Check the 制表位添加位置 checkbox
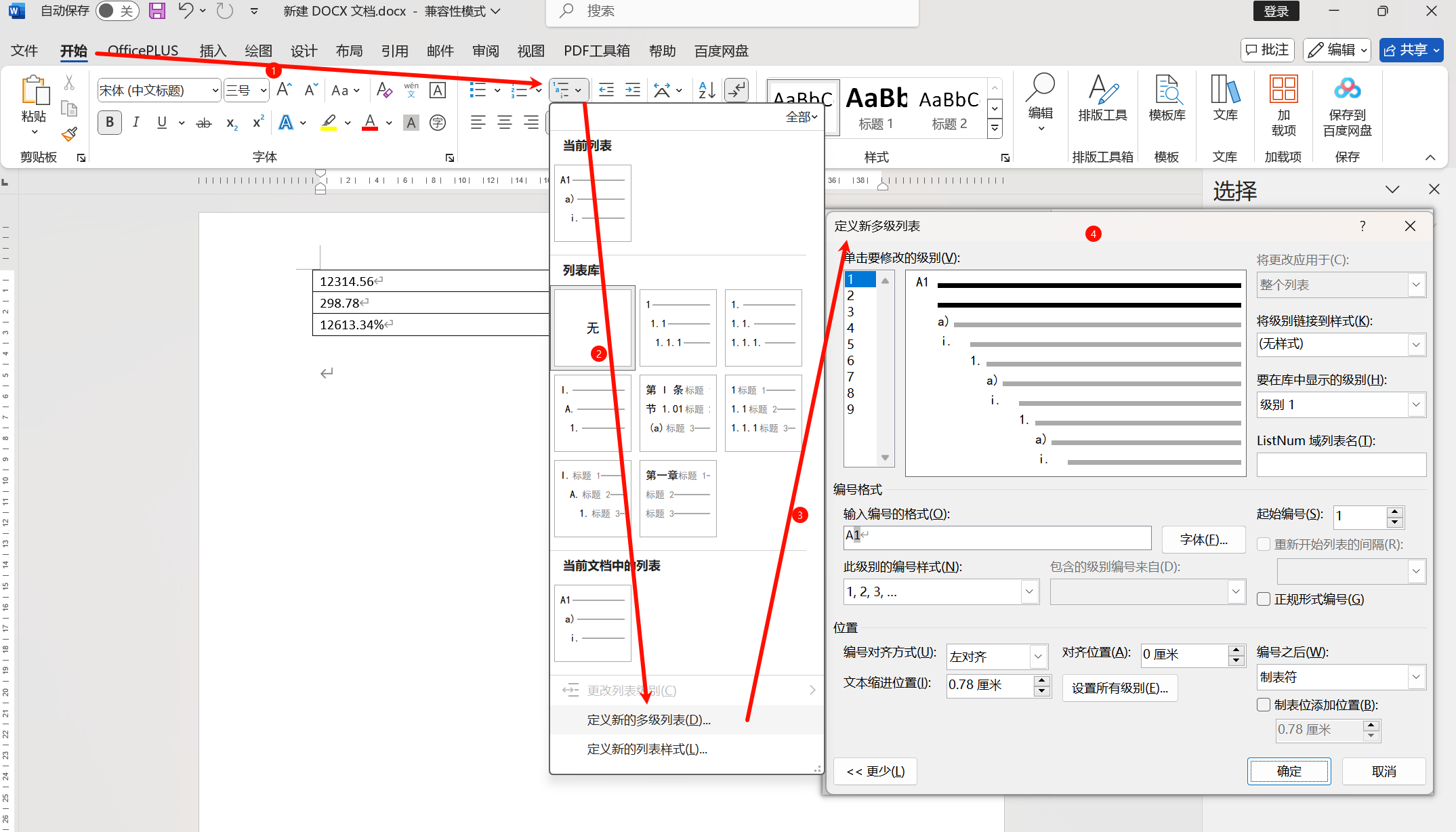The width and height of the screenshot is (1456, 832). [x=1264, y=705]
